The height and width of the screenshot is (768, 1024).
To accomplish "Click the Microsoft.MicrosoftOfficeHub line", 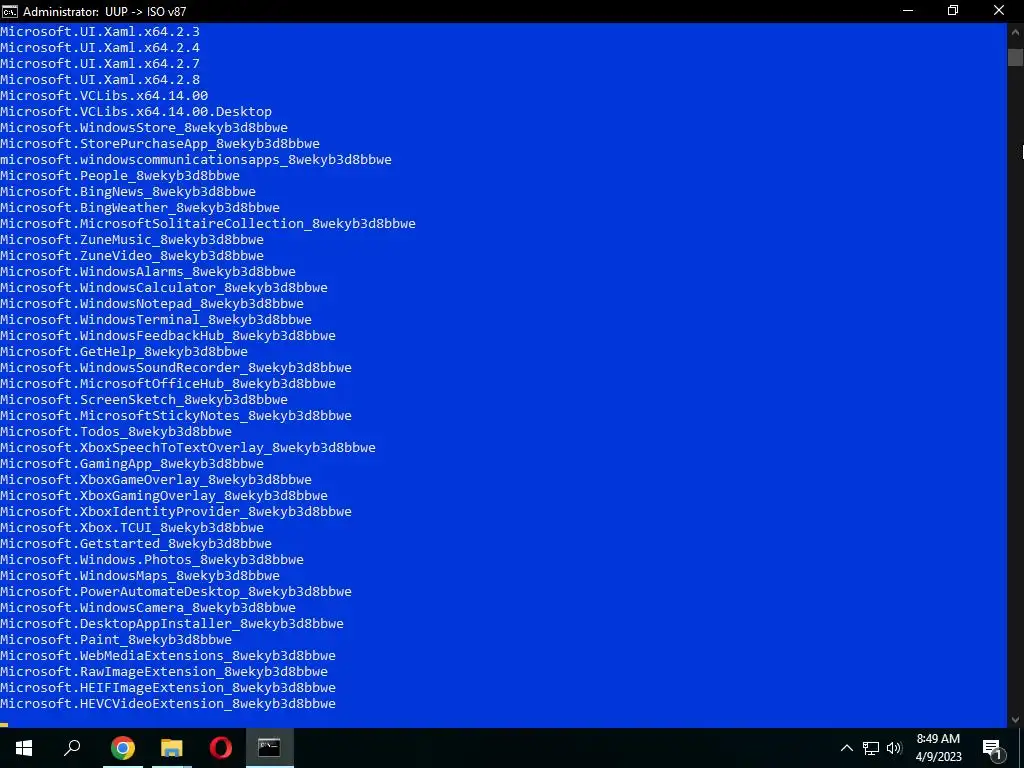I will tap(168, 383).
